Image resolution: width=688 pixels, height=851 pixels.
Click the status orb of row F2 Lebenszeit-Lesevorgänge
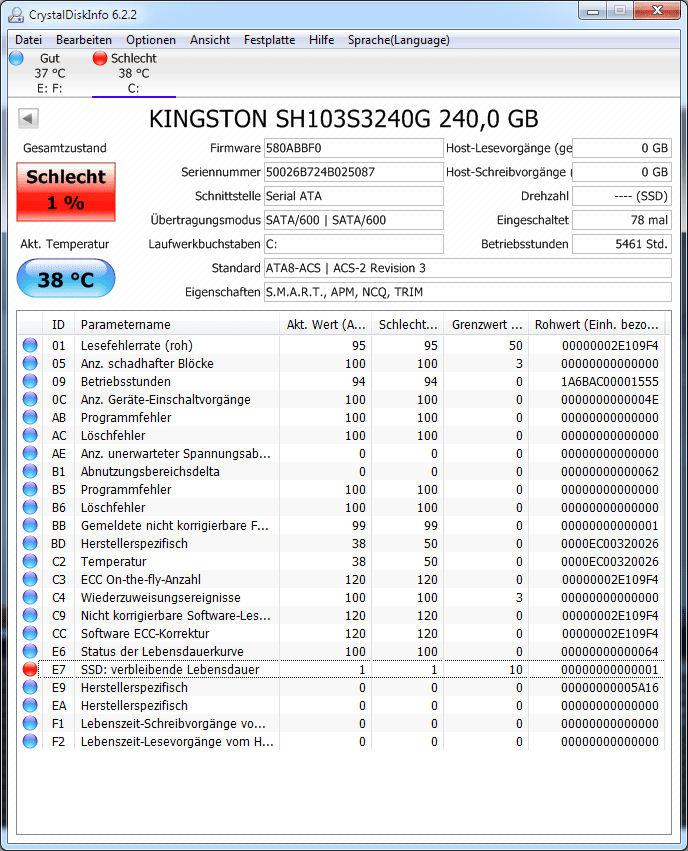(30, 741)
